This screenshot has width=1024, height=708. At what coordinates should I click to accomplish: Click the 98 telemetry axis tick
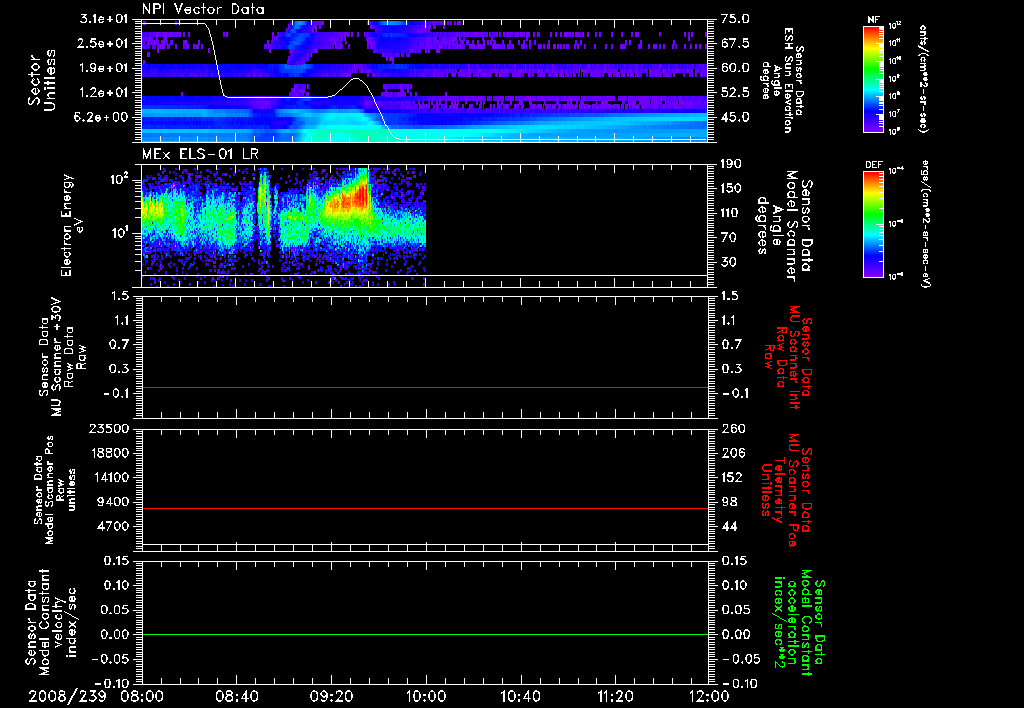point(729,502)
